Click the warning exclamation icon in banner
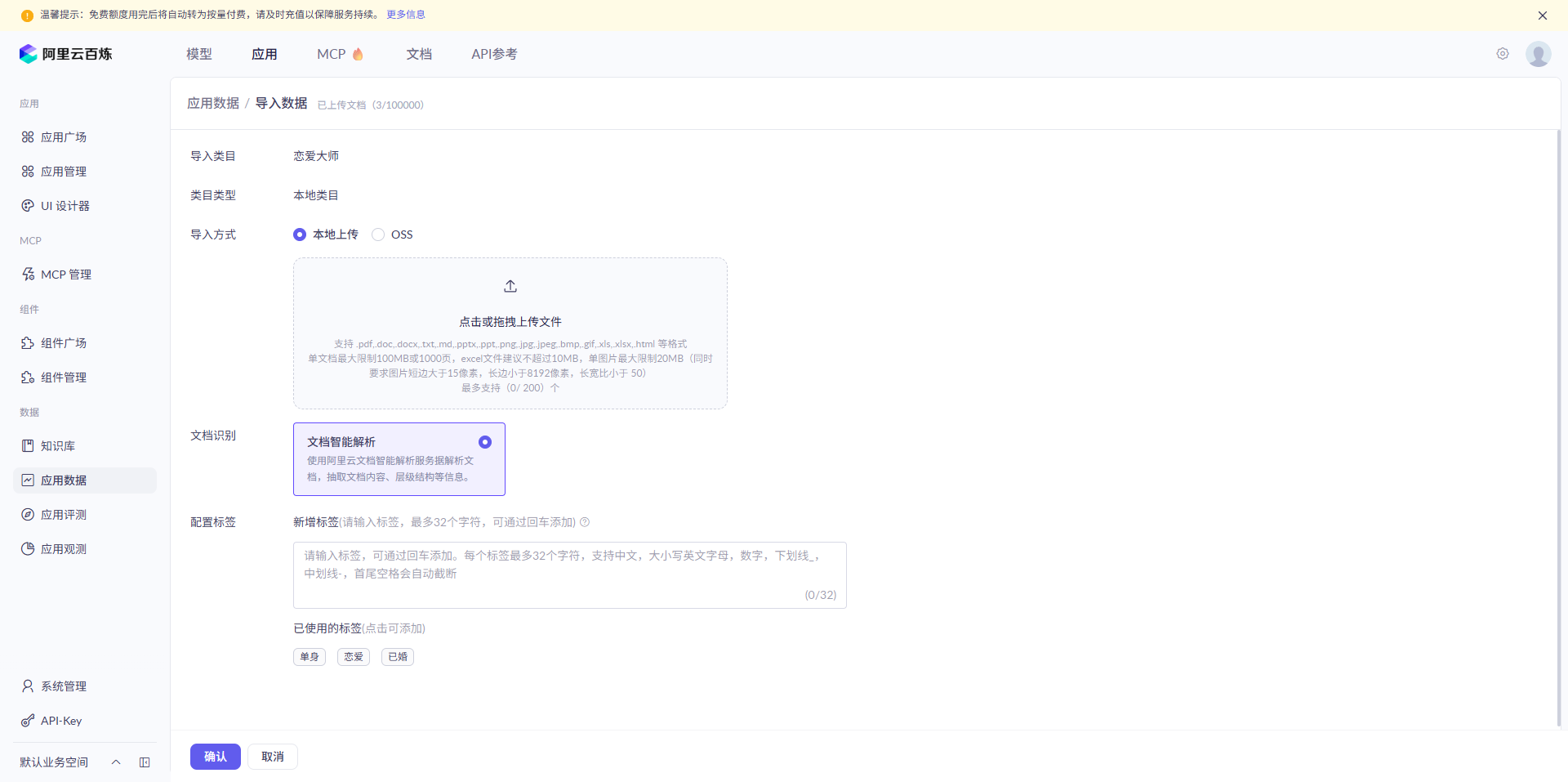Viewport: 1568px width, 782px height. coord(27,15)
